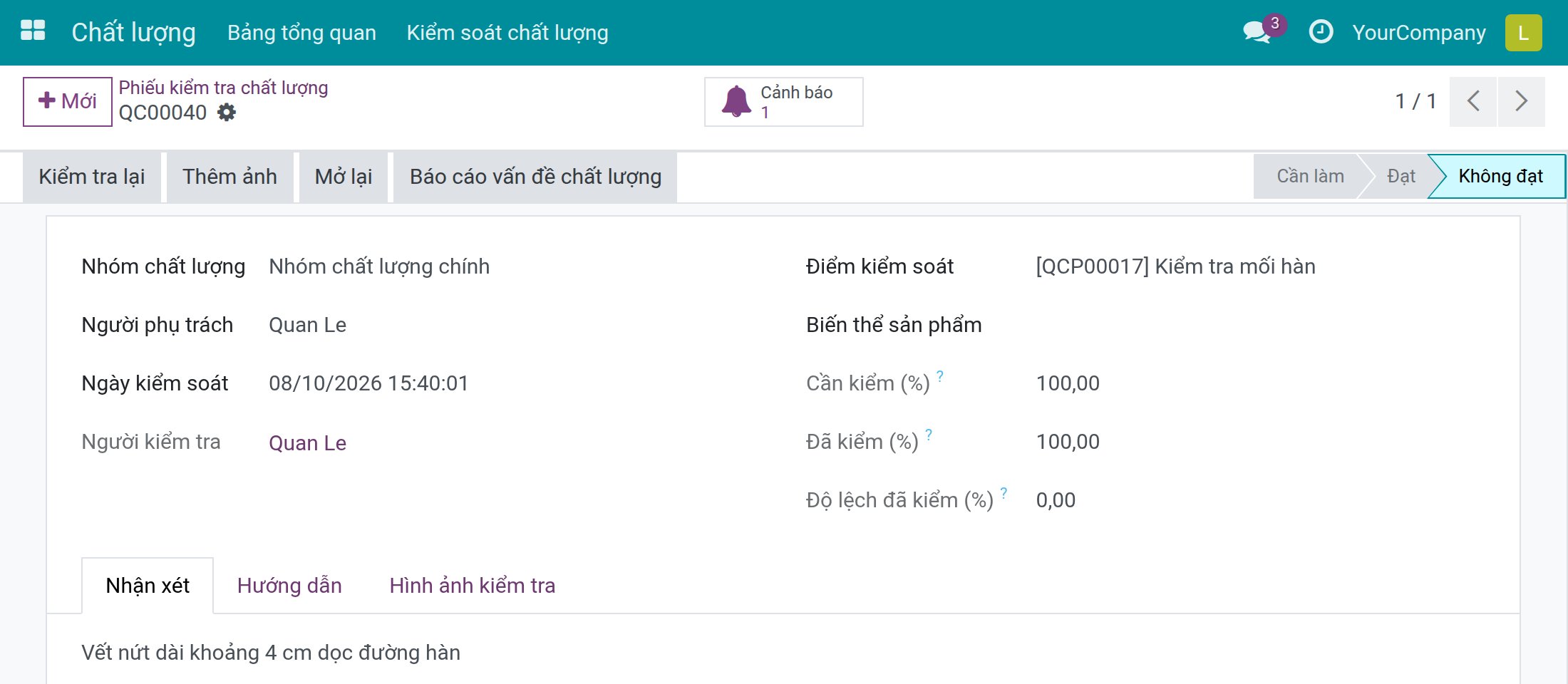Image resolution: width=1568 pixels, height=684 pixels.
Task: Click the record name QC00040
Action: [163, 113]
